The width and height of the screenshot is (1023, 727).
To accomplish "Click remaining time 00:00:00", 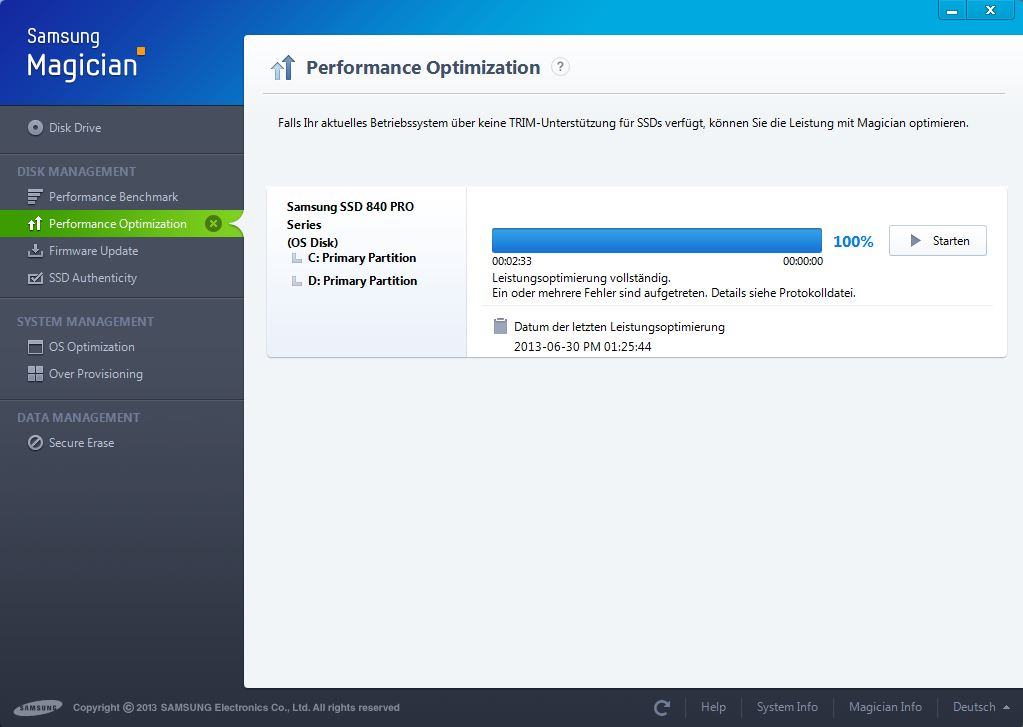I will 802,261.
